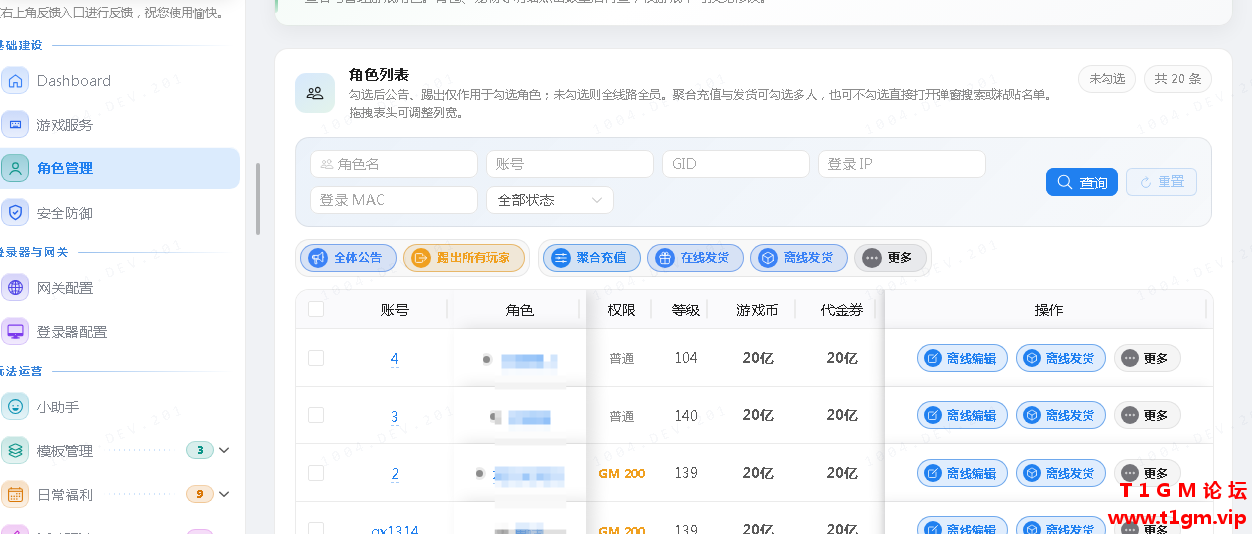Screen dimensions: 1252x534
Task: Click 离线发货 in account 2 row
Action: (x=1062, y=473)
